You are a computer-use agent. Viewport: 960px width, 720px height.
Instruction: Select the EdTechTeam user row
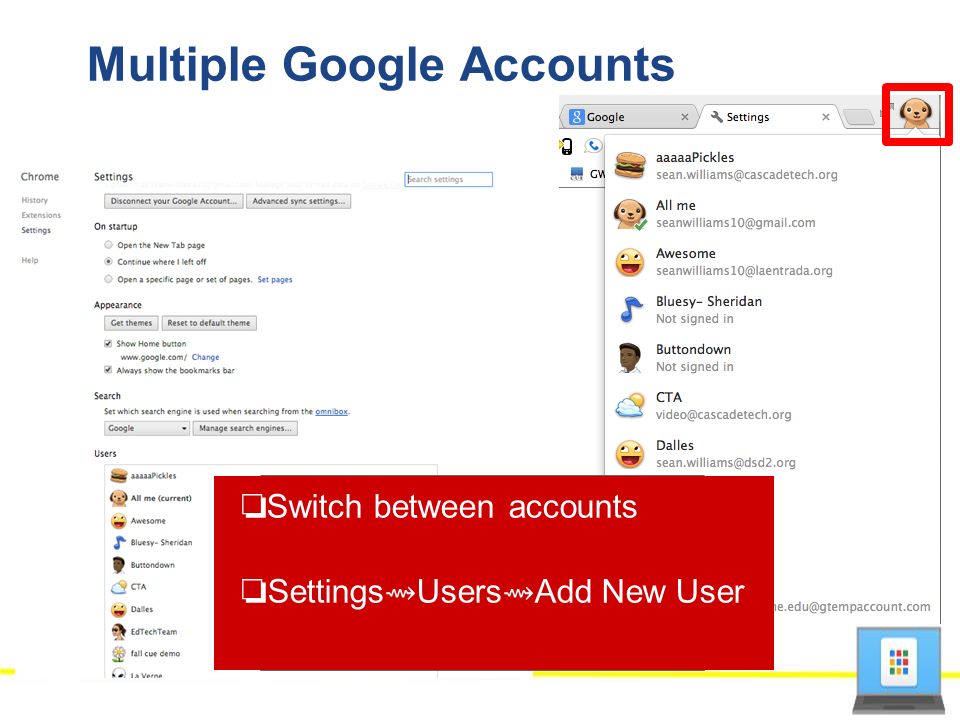coord(160,631)
